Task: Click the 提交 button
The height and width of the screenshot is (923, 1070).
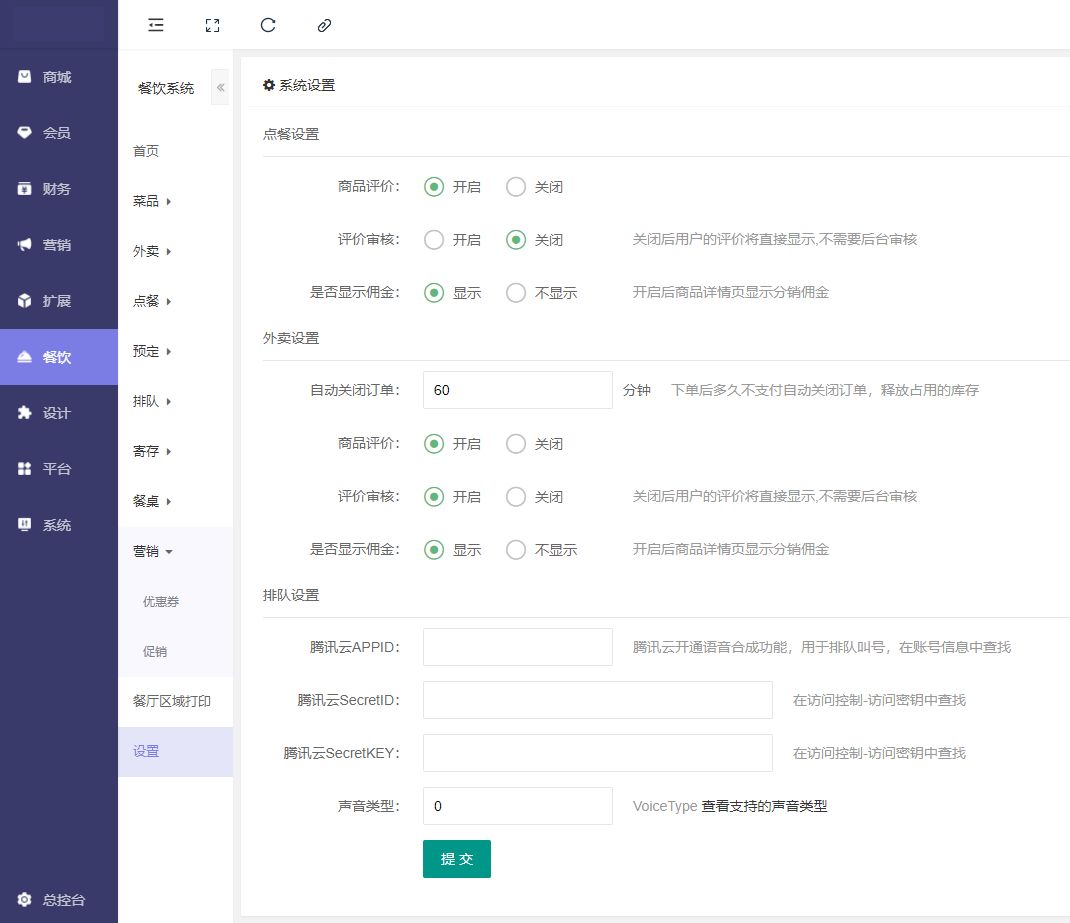Action: [456, 859]
